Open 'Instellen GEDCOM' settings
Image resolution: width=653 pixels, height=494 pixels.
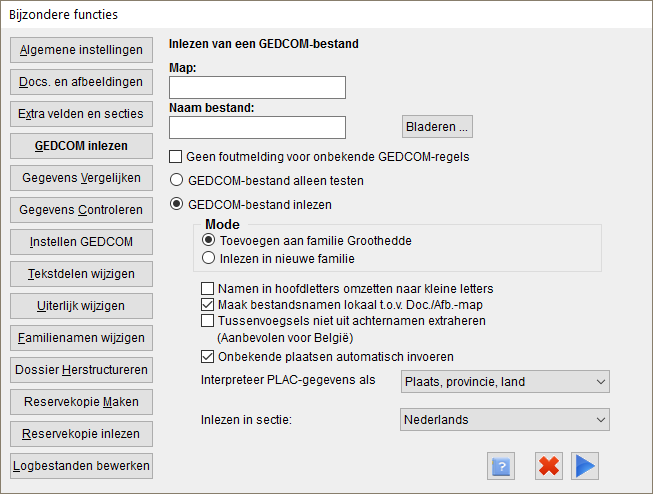(81, 242)
